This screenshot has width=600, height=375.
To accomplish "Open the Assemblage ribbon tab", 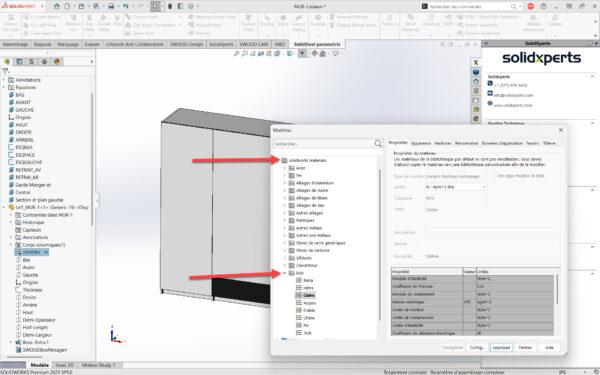I will pos(15,44).
